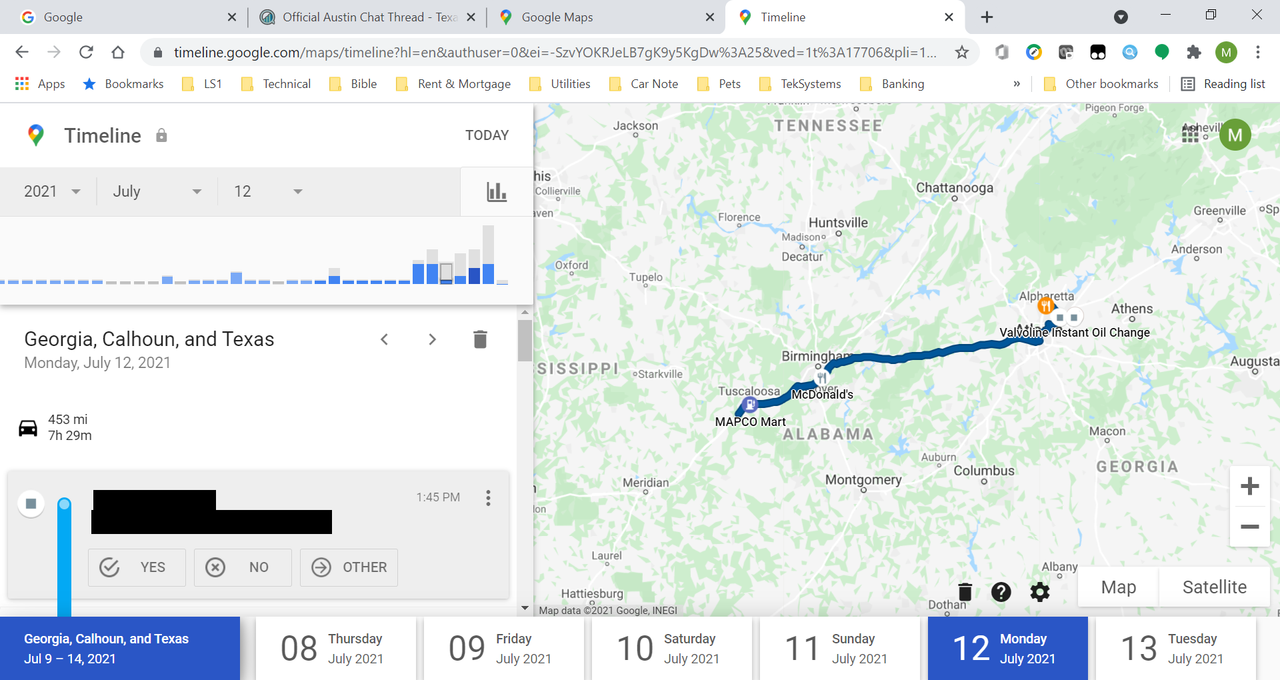Open the Chrome three-dot menu
The height and width of the screenshot is (680, 1280).
[x=1258, y=52]
